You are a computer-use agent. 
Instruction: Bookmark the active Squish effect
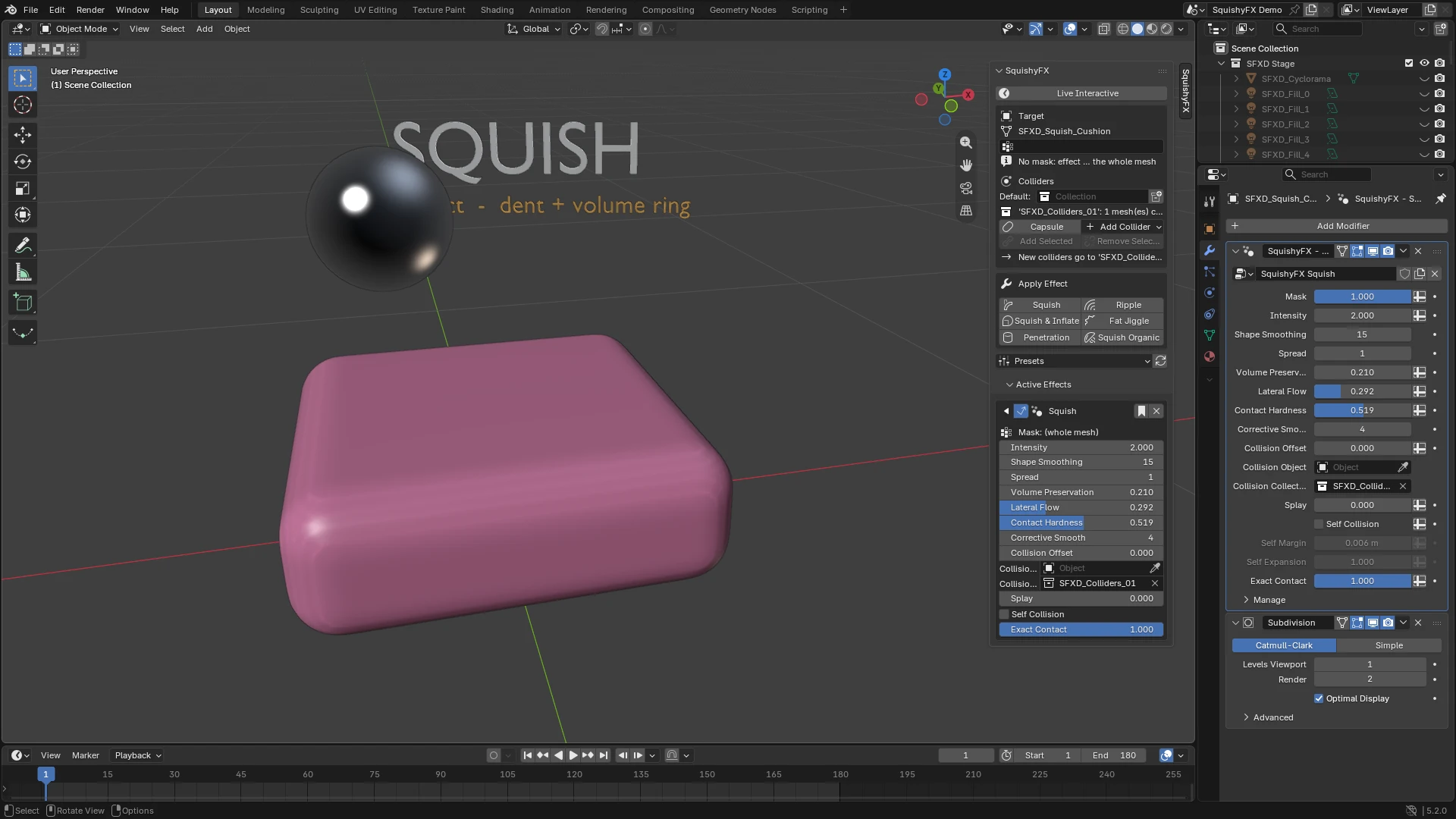tap(1141, 411)
